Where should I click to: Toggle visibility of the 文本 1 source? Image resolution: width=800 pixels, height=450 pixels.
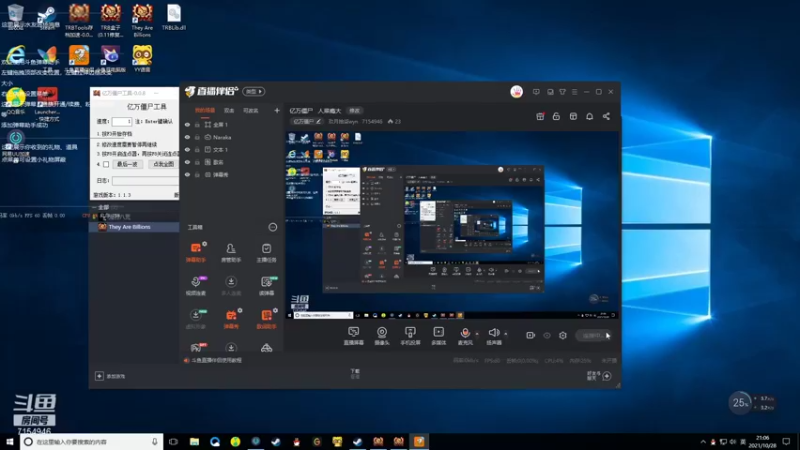pos(187,149)
